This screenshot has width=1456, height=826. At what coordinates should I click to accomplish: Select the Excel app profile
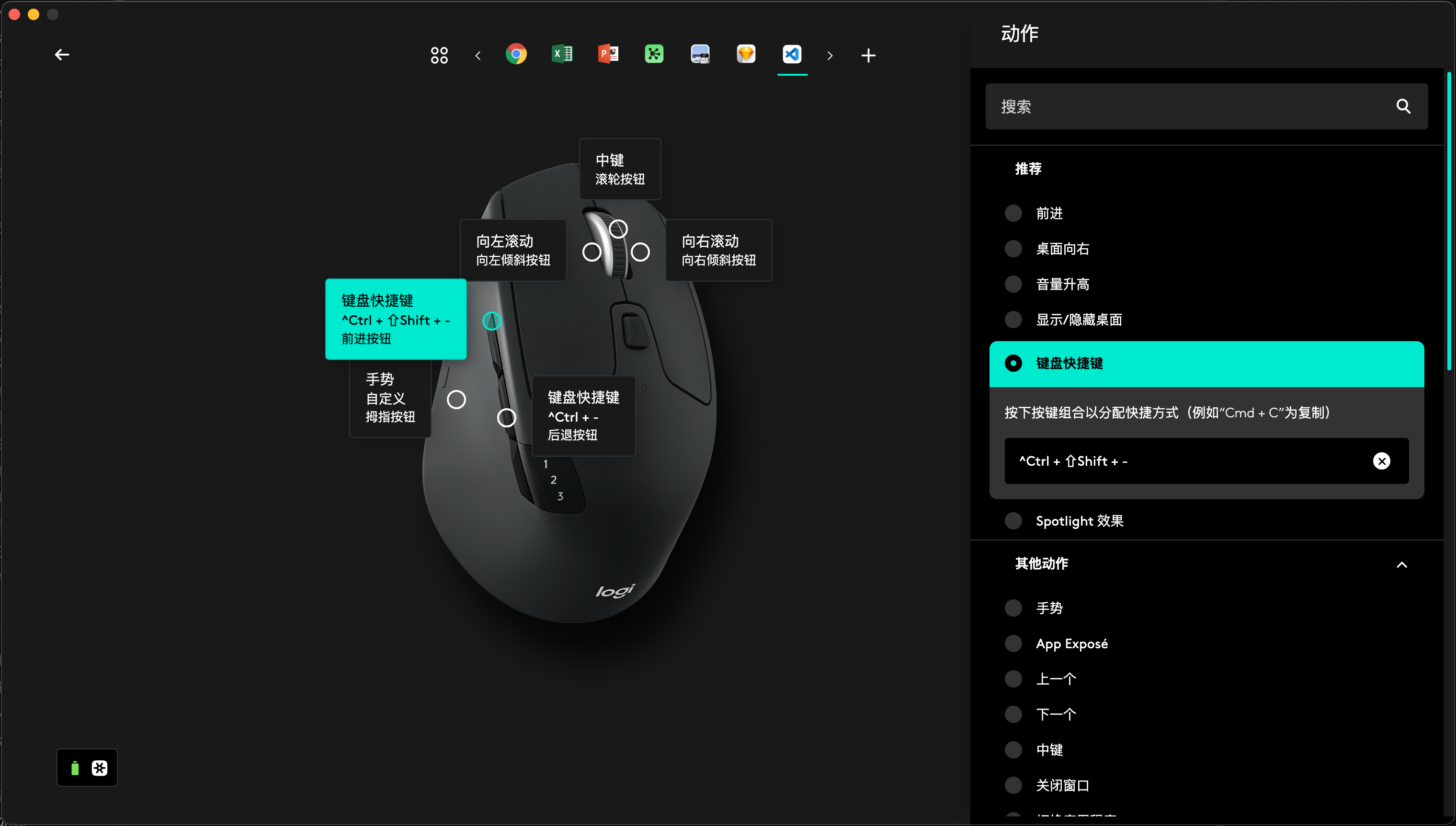pos(562,55)
